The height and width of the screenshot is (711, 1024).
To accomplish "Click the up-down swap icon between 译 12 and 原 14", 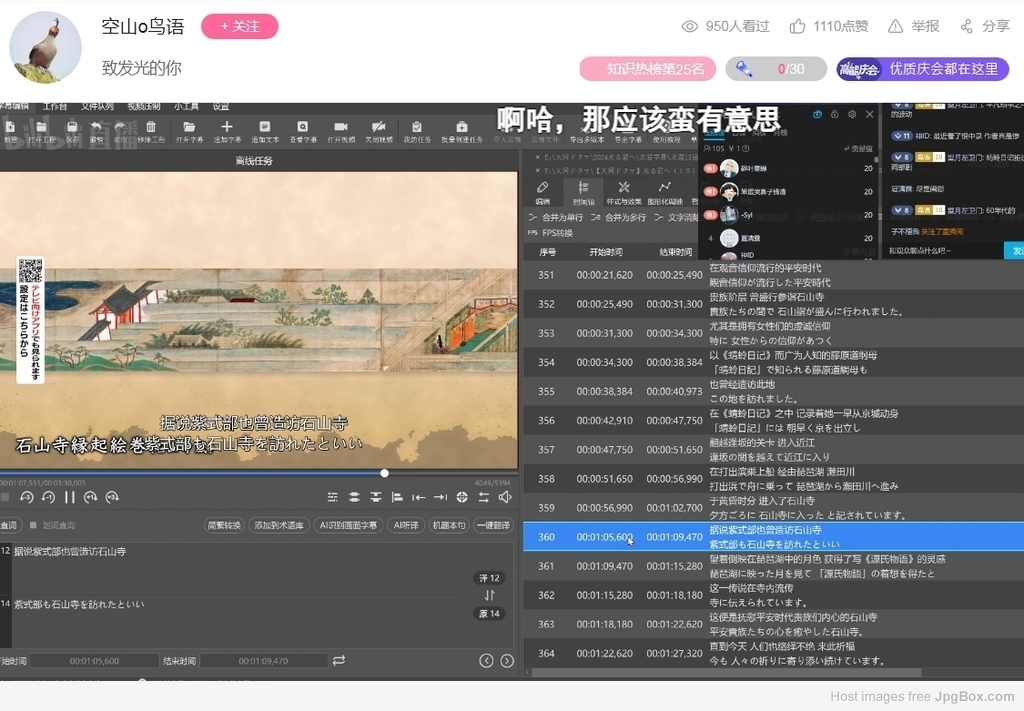I will (489, 595).
